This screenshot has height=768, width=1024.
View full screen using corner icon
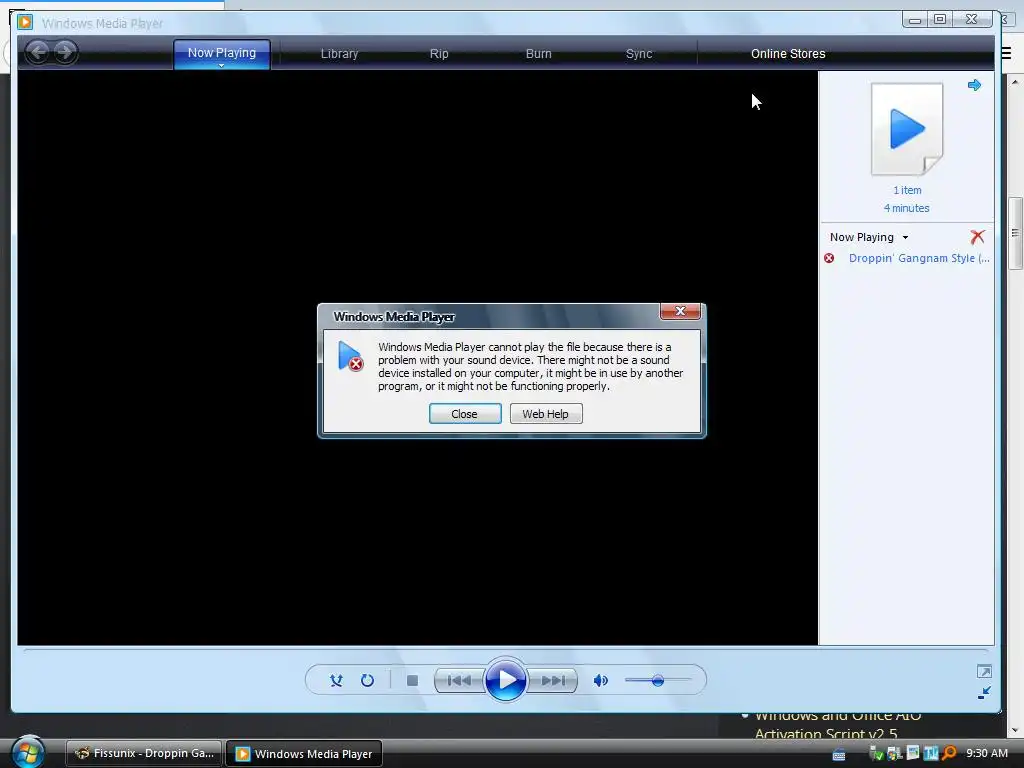[x=984, y=671]
